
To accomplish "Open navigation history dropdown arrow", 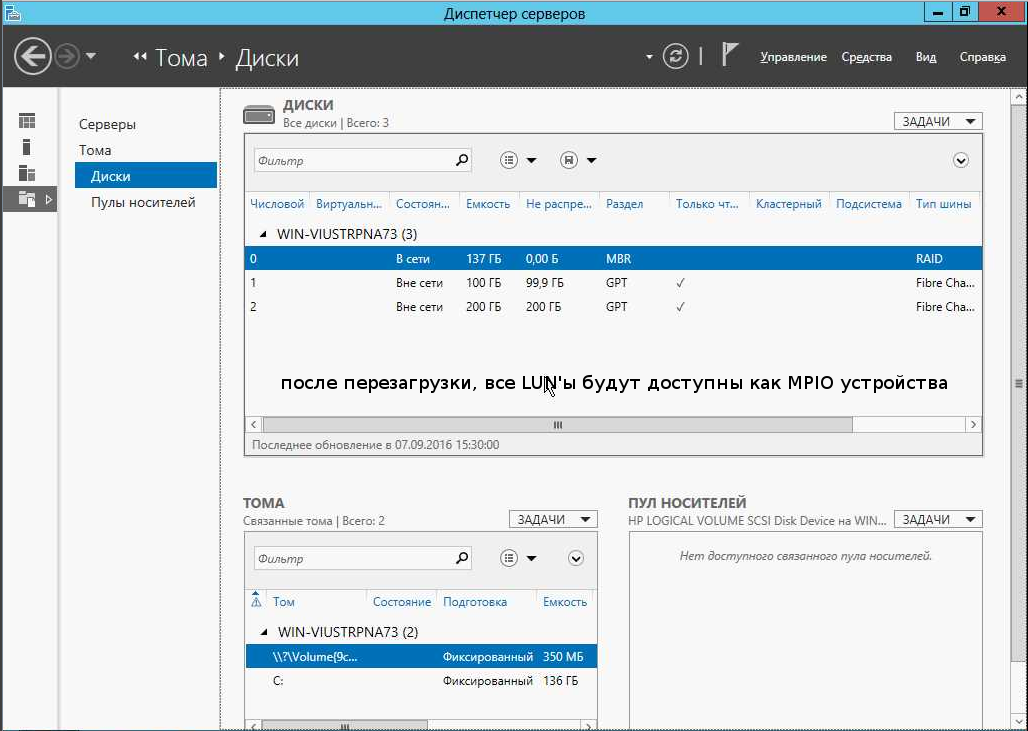I will 91,56.
